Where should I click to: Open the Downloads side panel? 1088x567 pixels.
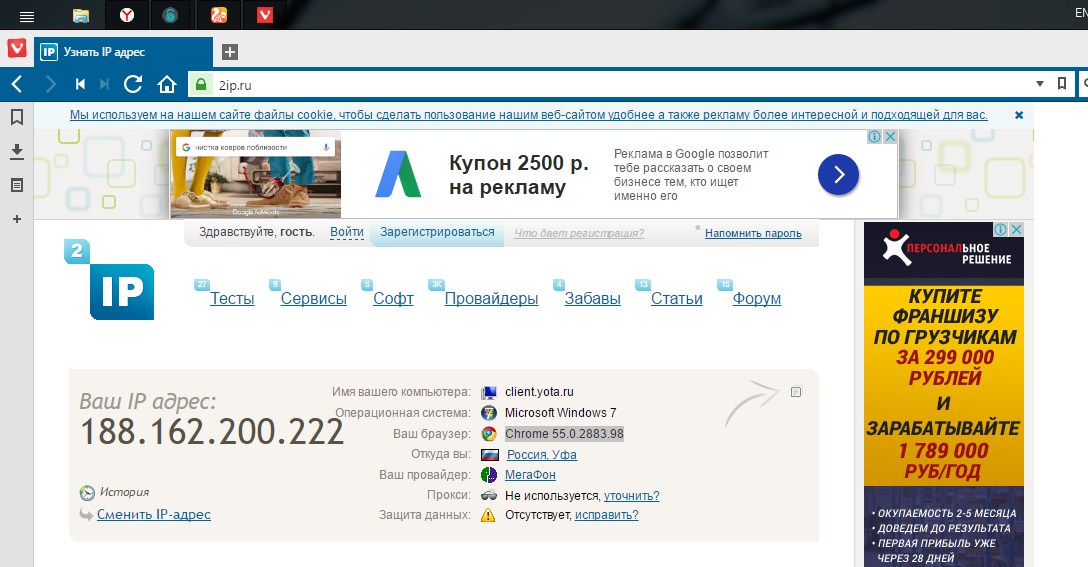(x=16, y=151)
